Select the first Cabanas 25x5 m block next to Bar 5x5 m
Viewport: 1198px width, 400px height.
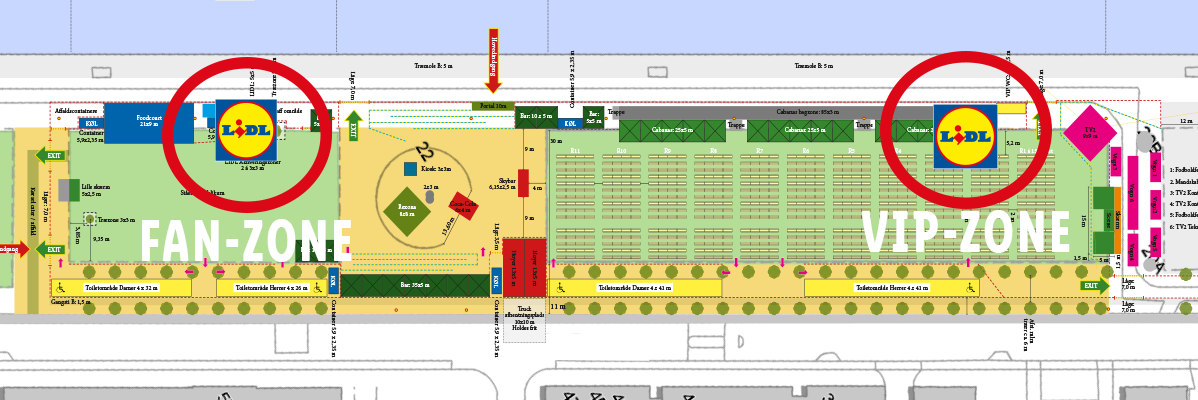tap(672, 131)
